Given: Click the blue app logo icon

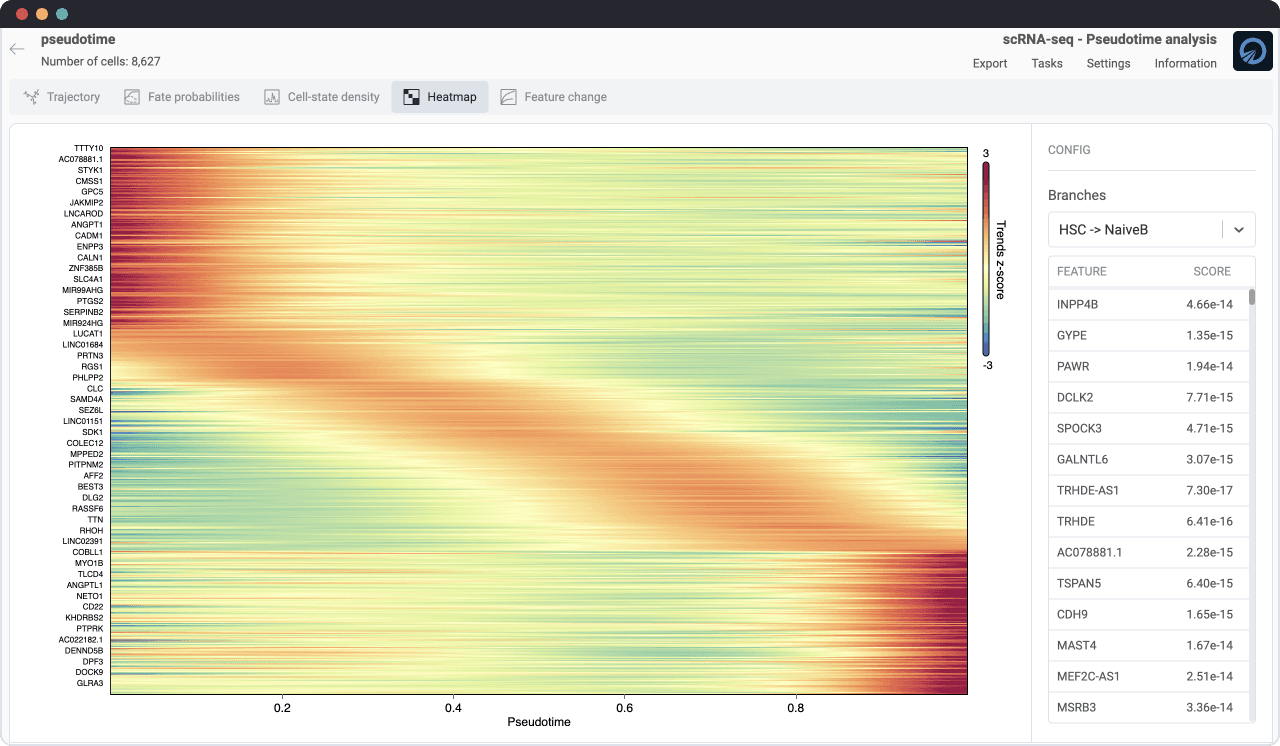Looking at the screenshot, I should tap(1252, 51).
